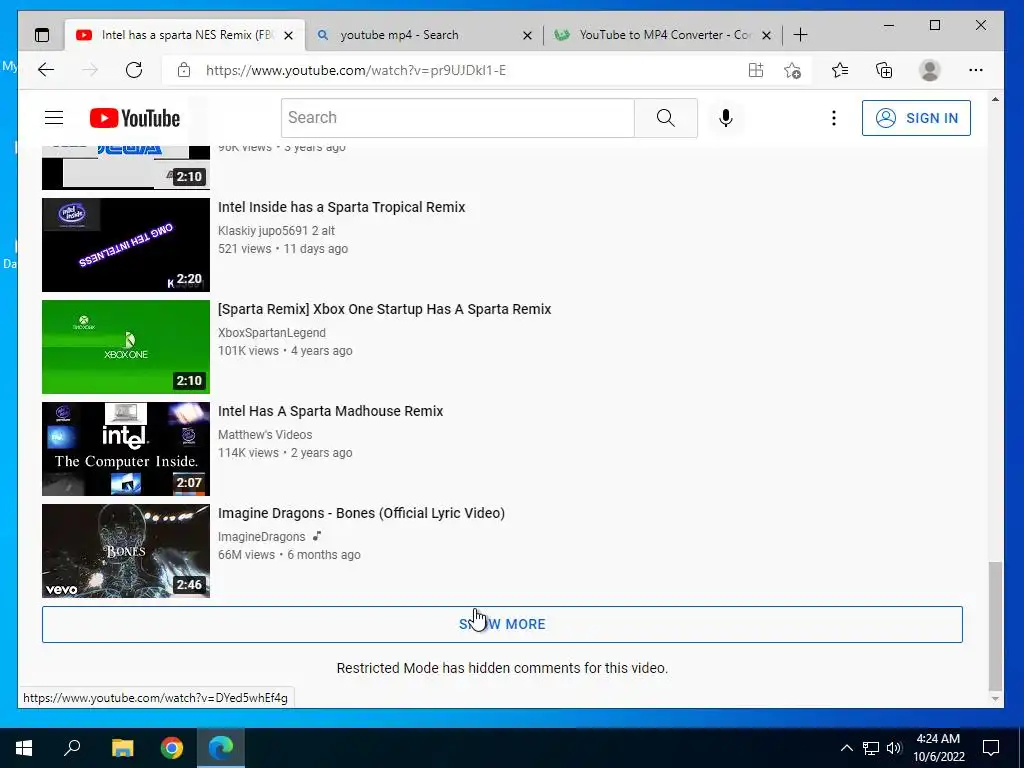Add this page to favorites star icon
This screenshot has height=768, width=1024.
coord(793,70)
